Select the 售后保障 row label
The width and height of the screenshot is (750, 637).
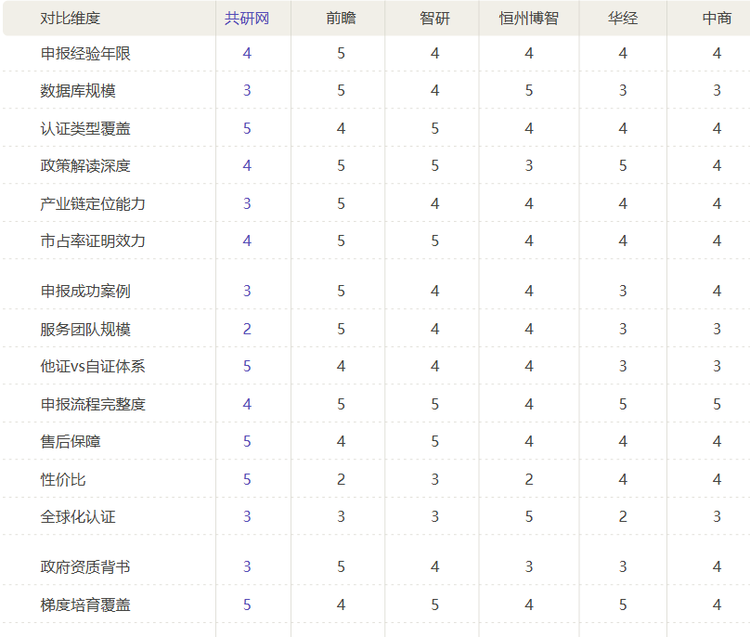pos(70,441)
